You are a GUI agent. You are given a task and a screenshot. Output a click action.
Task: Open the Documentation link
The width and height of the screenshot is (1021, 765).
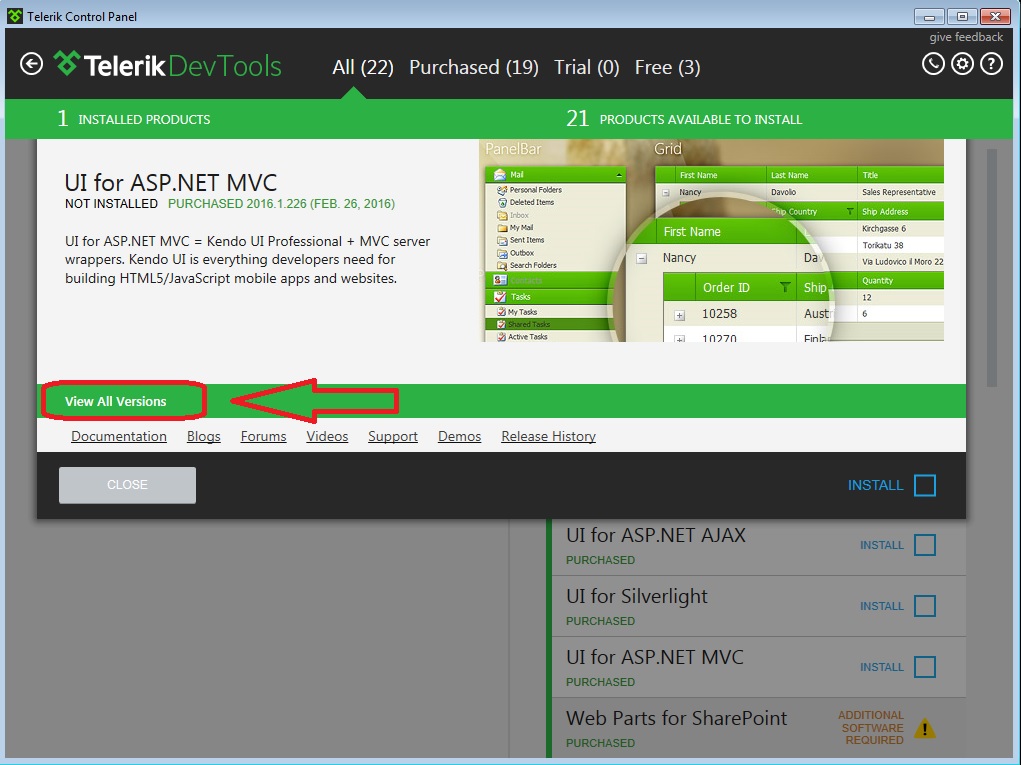tap(119, 436)
